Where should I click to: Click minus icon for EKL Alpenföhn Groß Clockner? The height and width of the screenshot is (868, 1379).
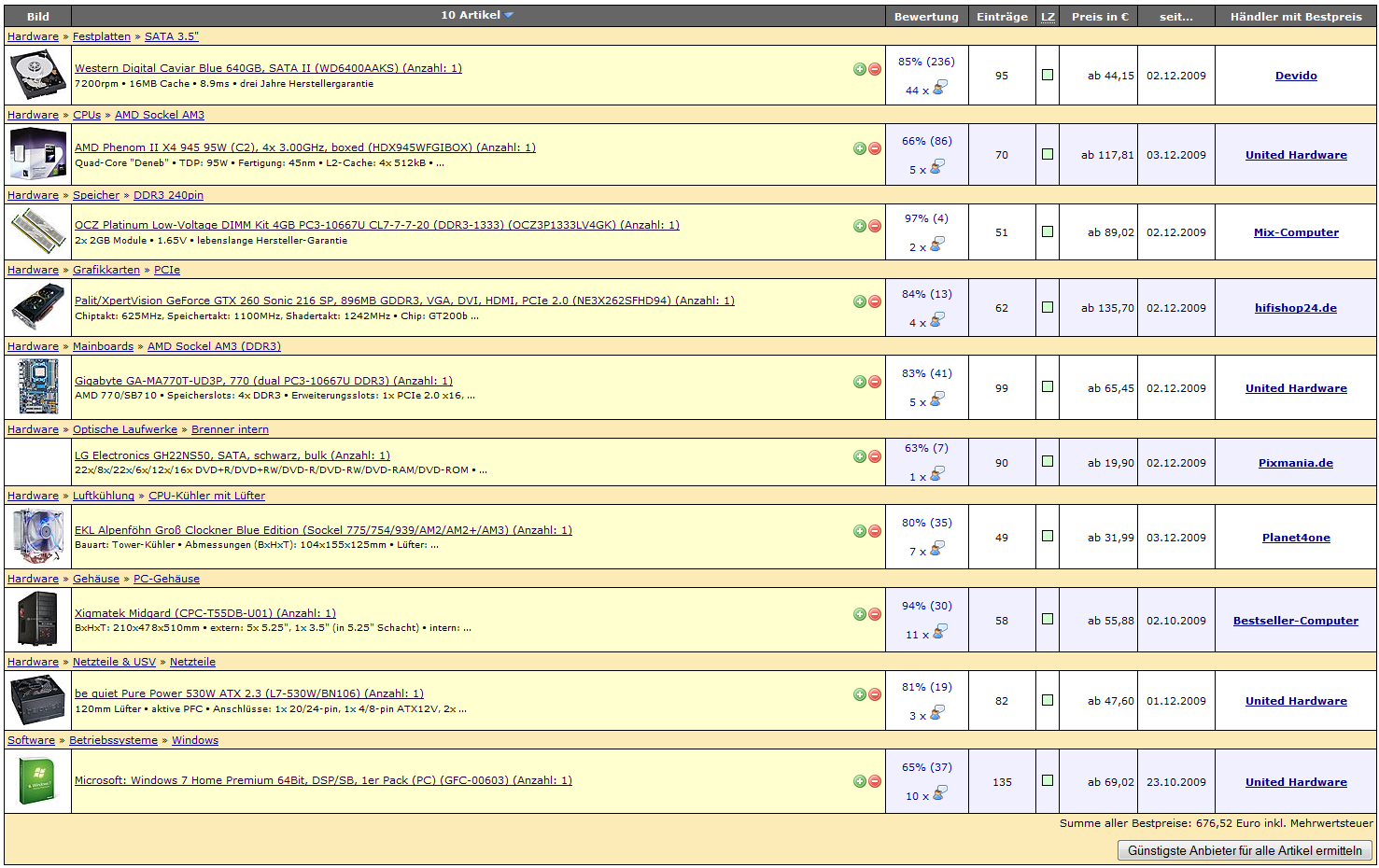875,531
